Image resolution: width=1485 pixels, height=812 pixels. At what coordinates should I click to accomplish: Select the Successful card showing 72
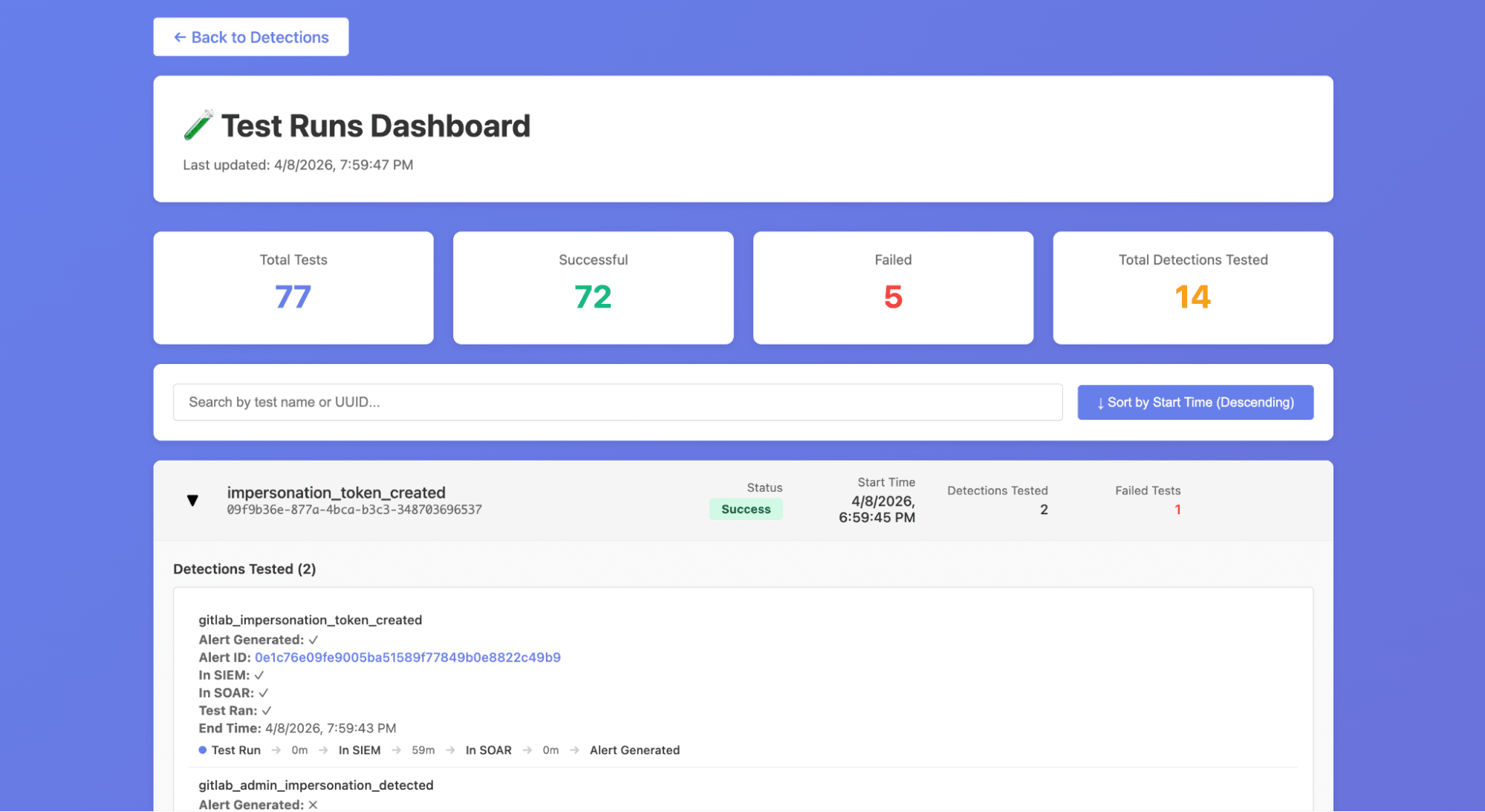point(593,288)
